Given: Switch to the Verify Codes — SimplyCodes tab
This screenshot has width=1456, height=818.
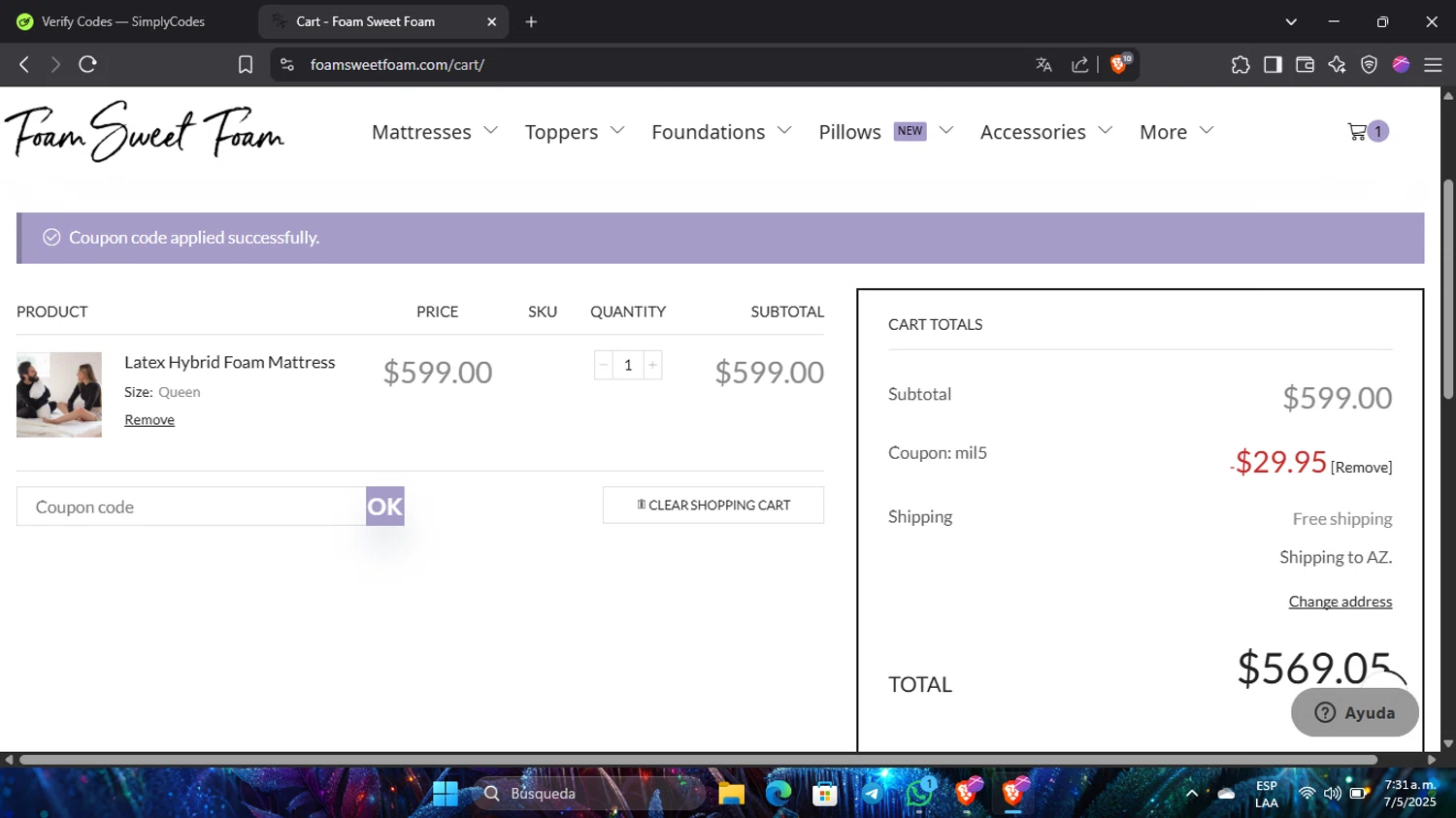Looking at the screenshot, I should (123, 21).
